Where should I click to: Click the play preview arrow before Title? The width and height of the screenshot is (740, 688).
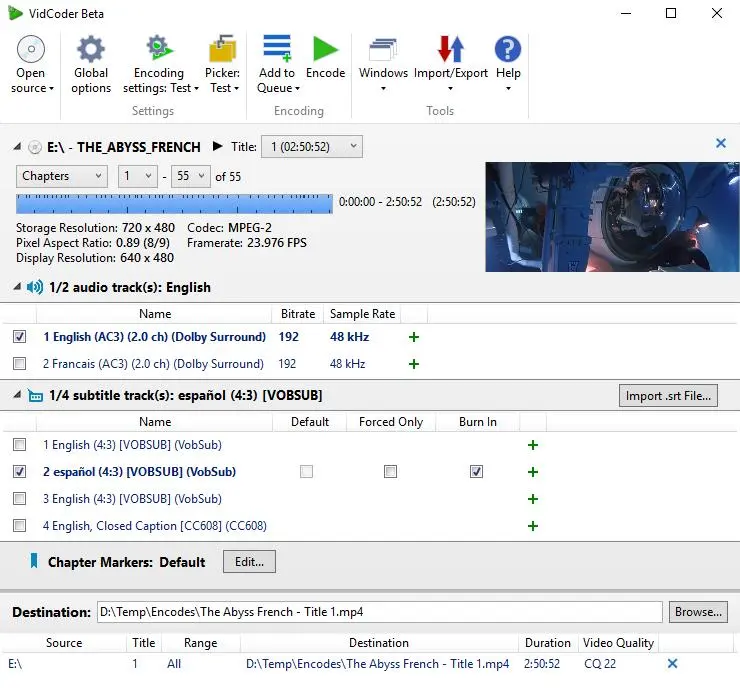(217, 146)
